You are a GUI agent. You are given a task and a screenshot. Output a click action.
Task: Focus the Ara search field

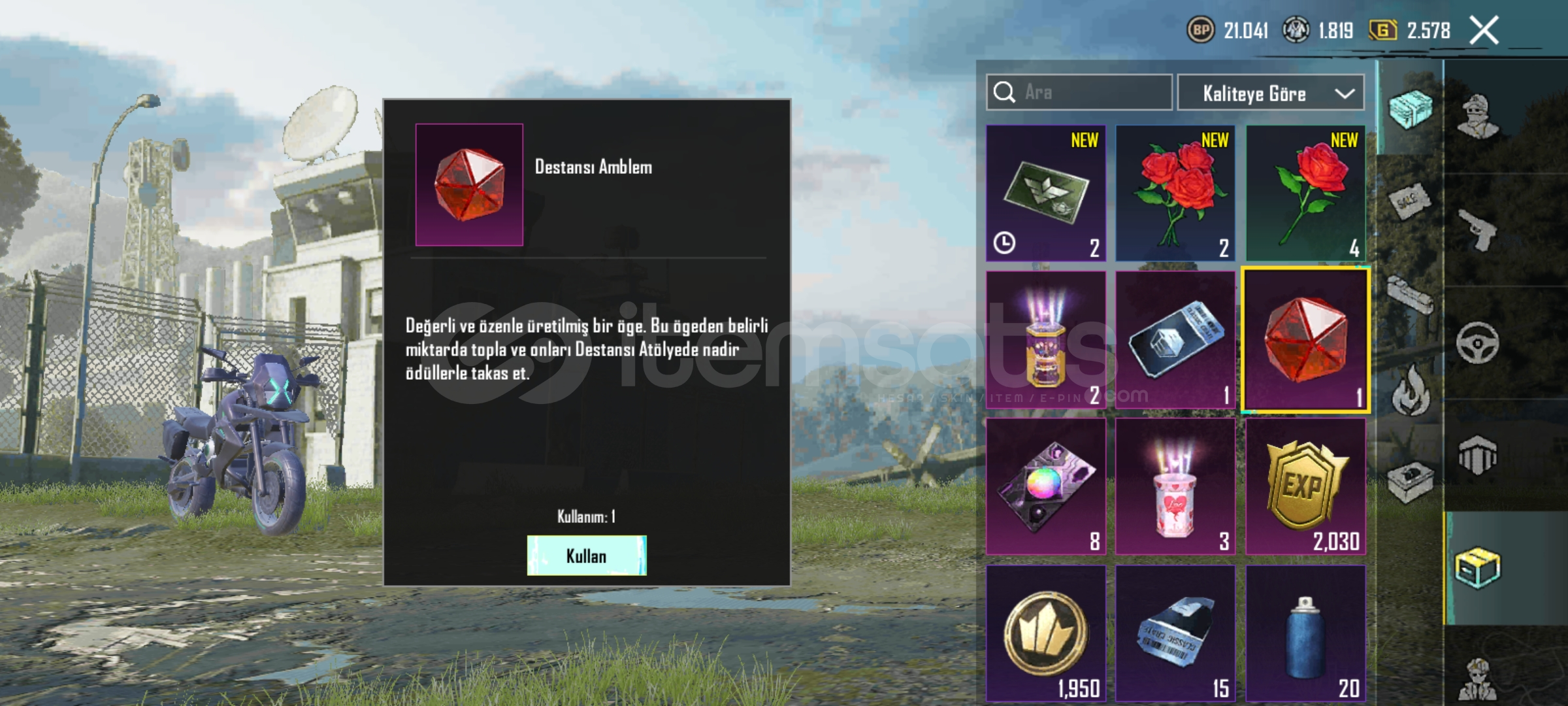pyautogui.click(x=1079, y=92)
